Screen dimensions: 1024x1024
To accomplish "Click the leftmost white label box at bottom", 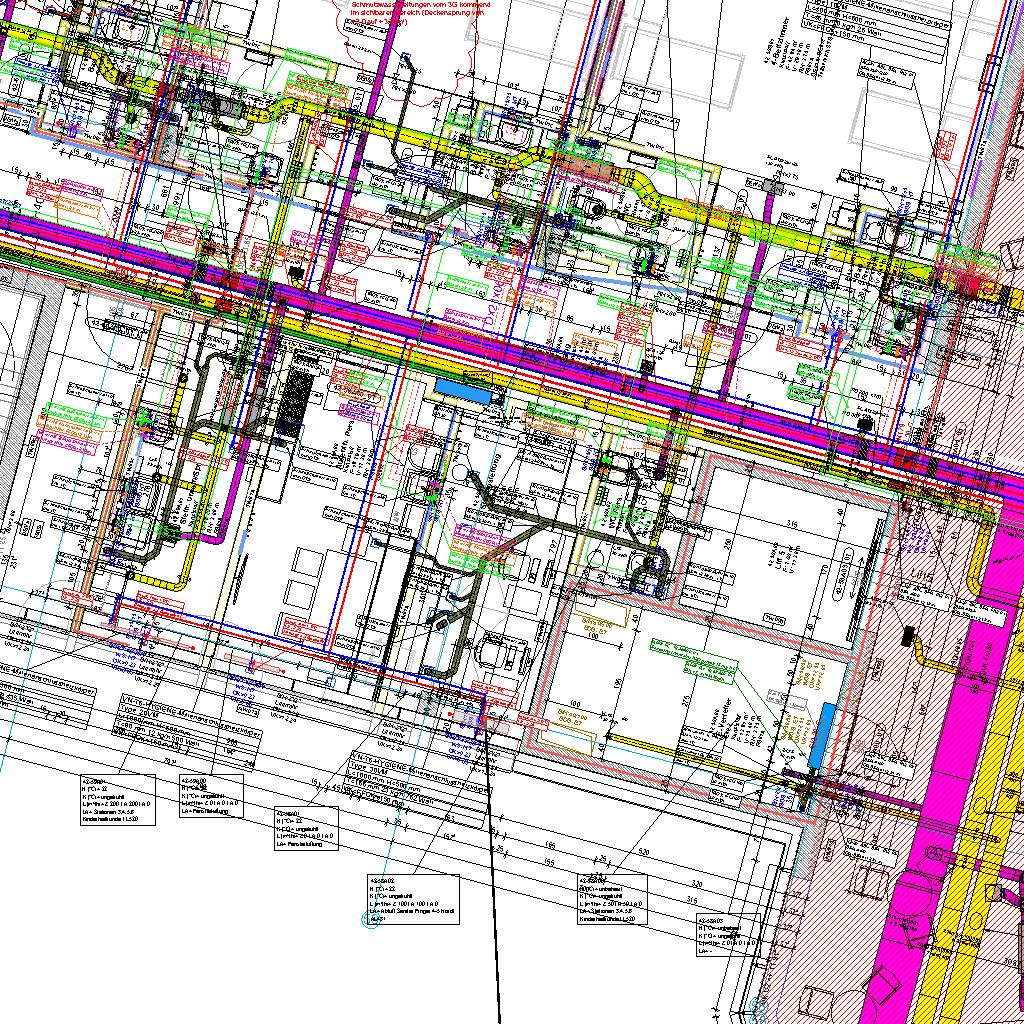I will 118,799.
